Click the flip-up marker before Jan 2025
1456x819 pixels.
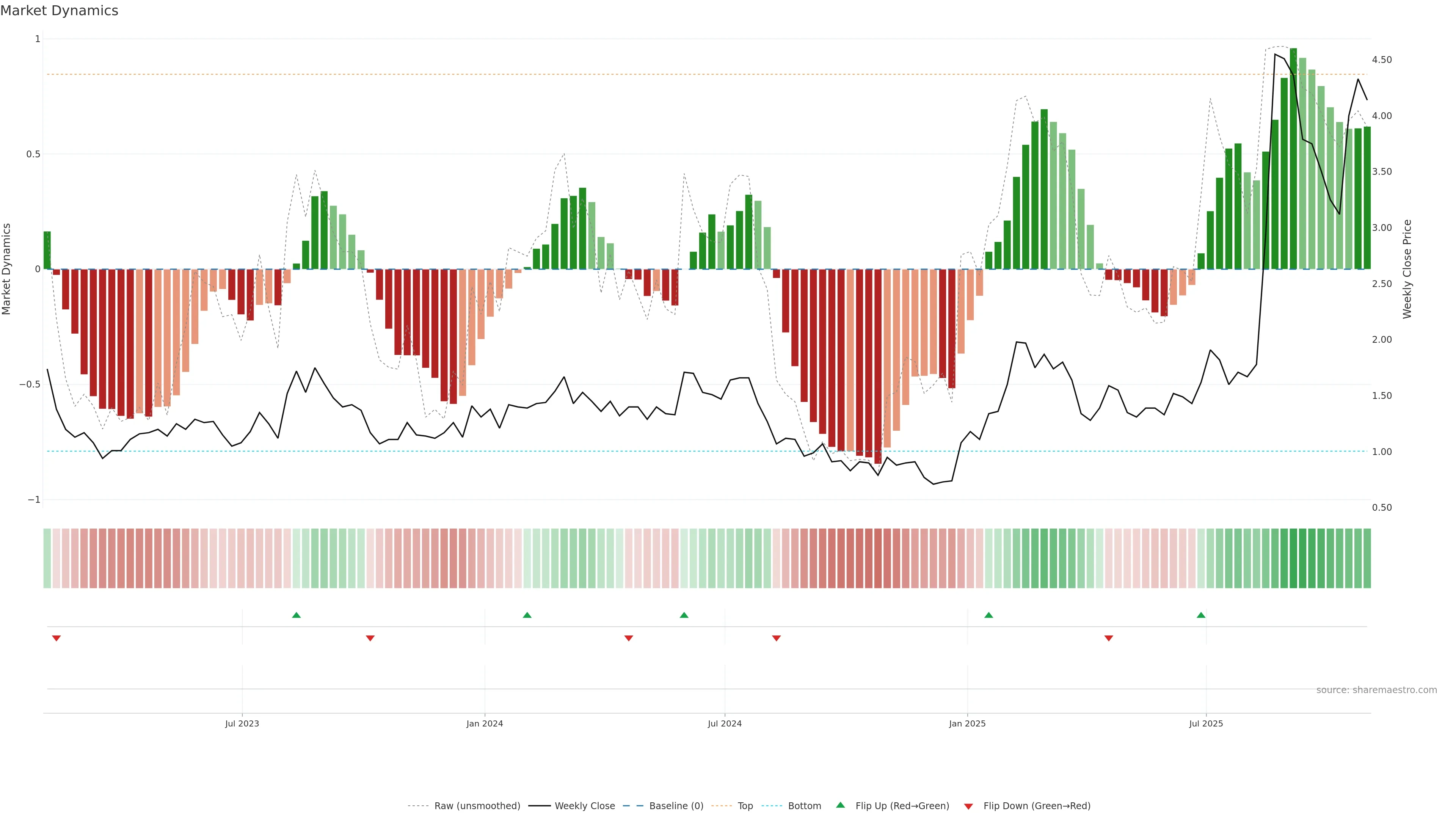(988, 615)
